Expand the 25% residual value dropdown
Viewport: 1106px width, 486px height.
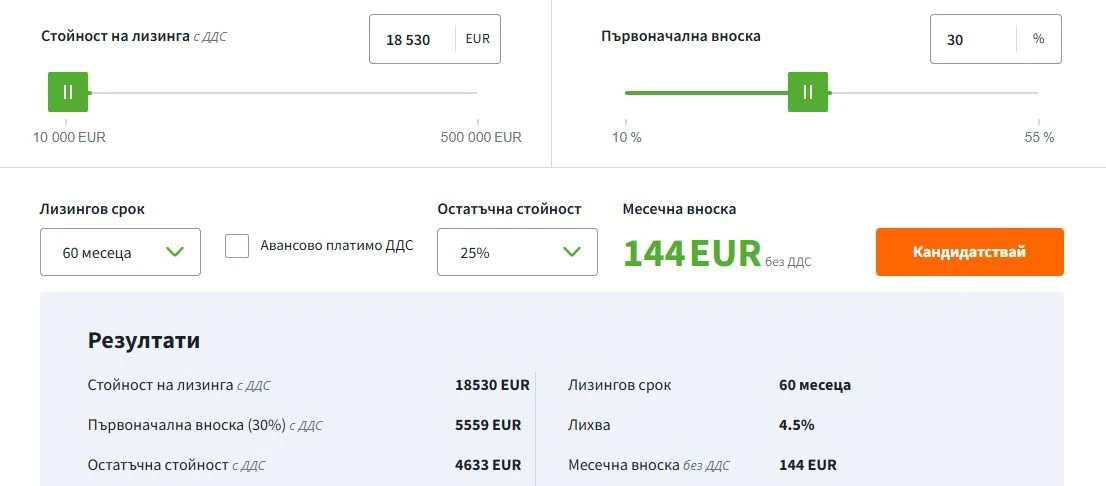pos(517,252)
